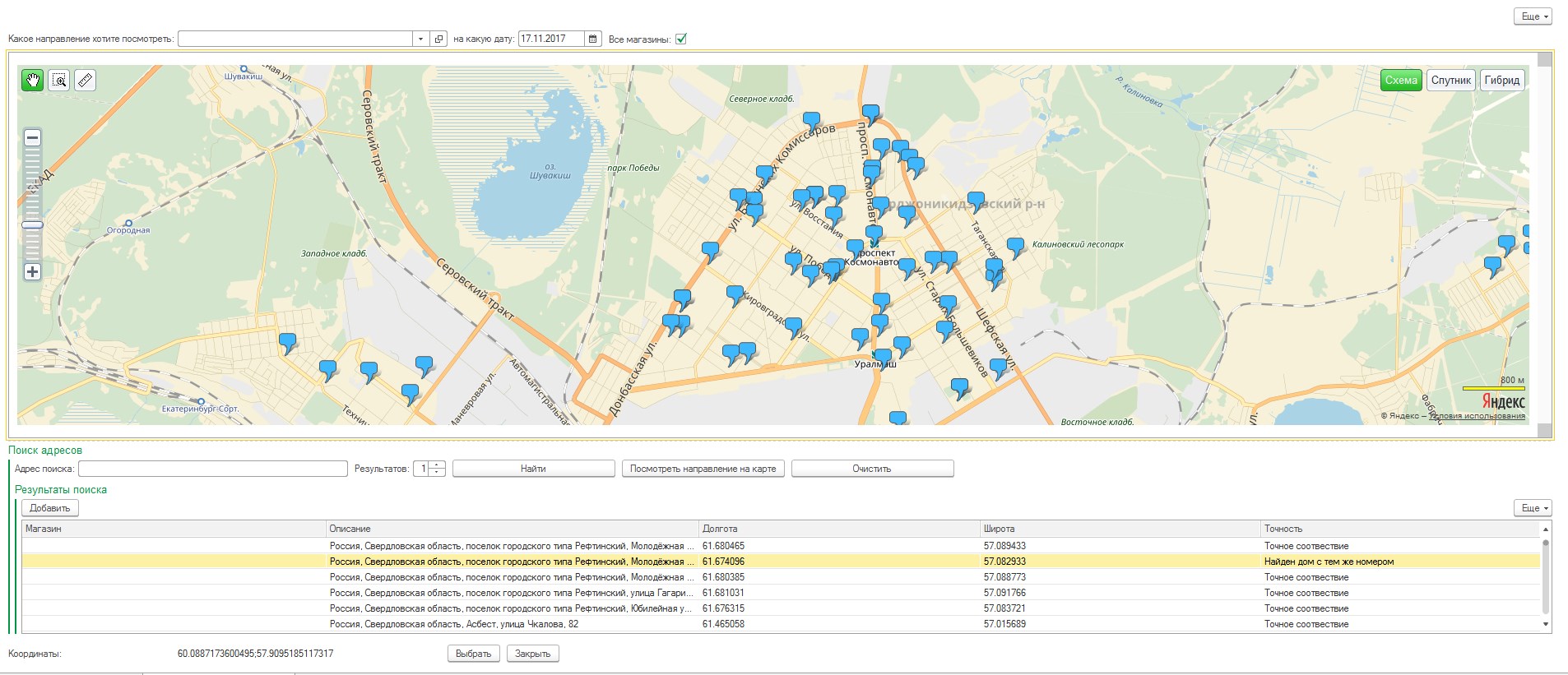Viewport: 1568px width, 675px height.
Task: Open the "Еще" menu above results table
Action: tap(1533, 508)
